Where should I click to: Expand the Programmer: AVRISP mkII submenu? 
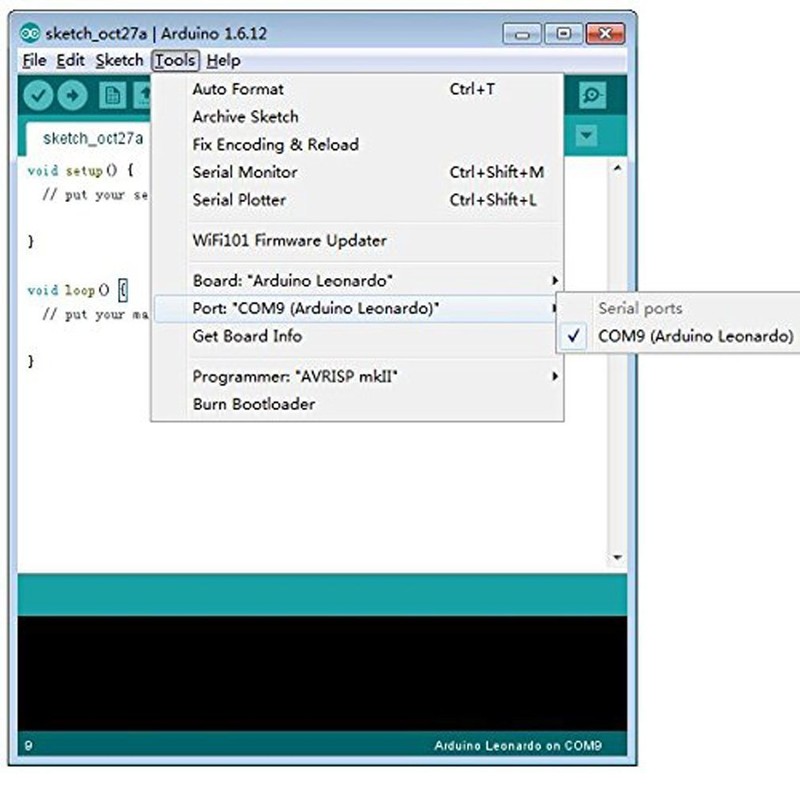coord(358,377)
